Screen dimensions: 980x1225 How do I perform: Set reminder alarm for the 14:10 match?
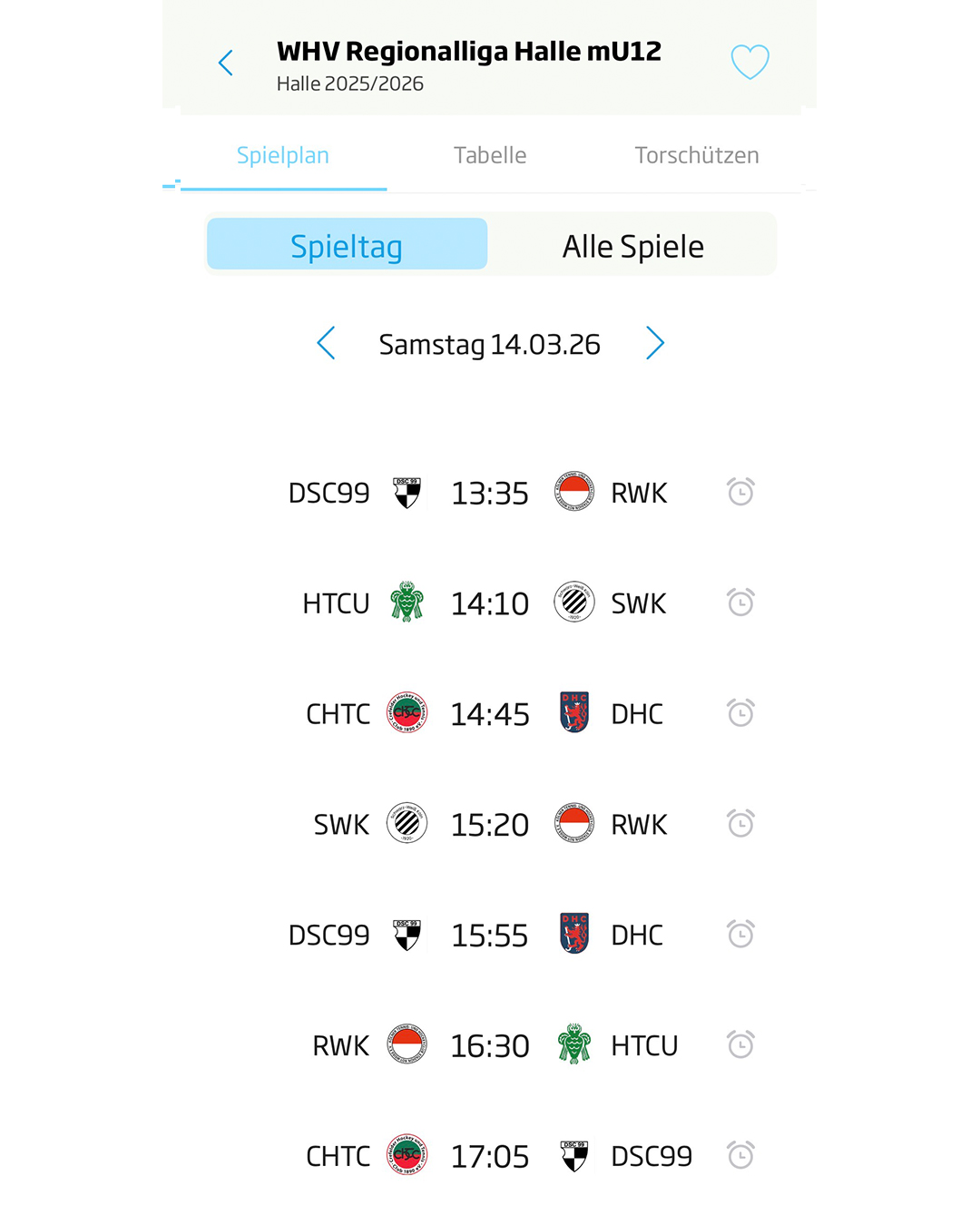(x=740, y=603)
